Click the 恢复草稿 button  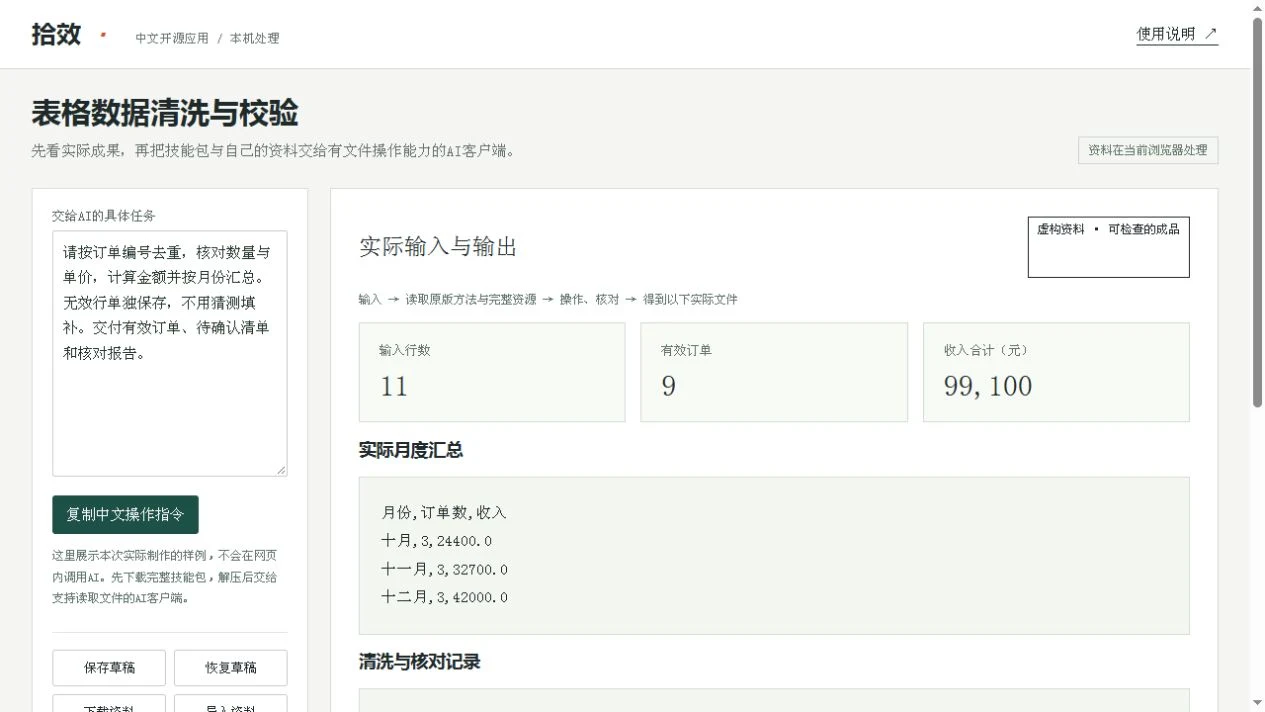[230, 668]
